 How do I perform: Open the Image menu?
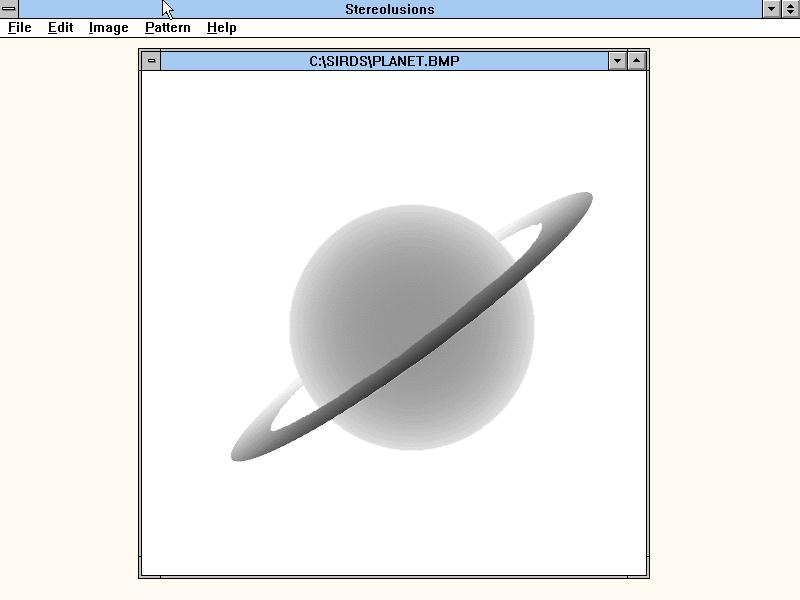[x=108, y=28]
